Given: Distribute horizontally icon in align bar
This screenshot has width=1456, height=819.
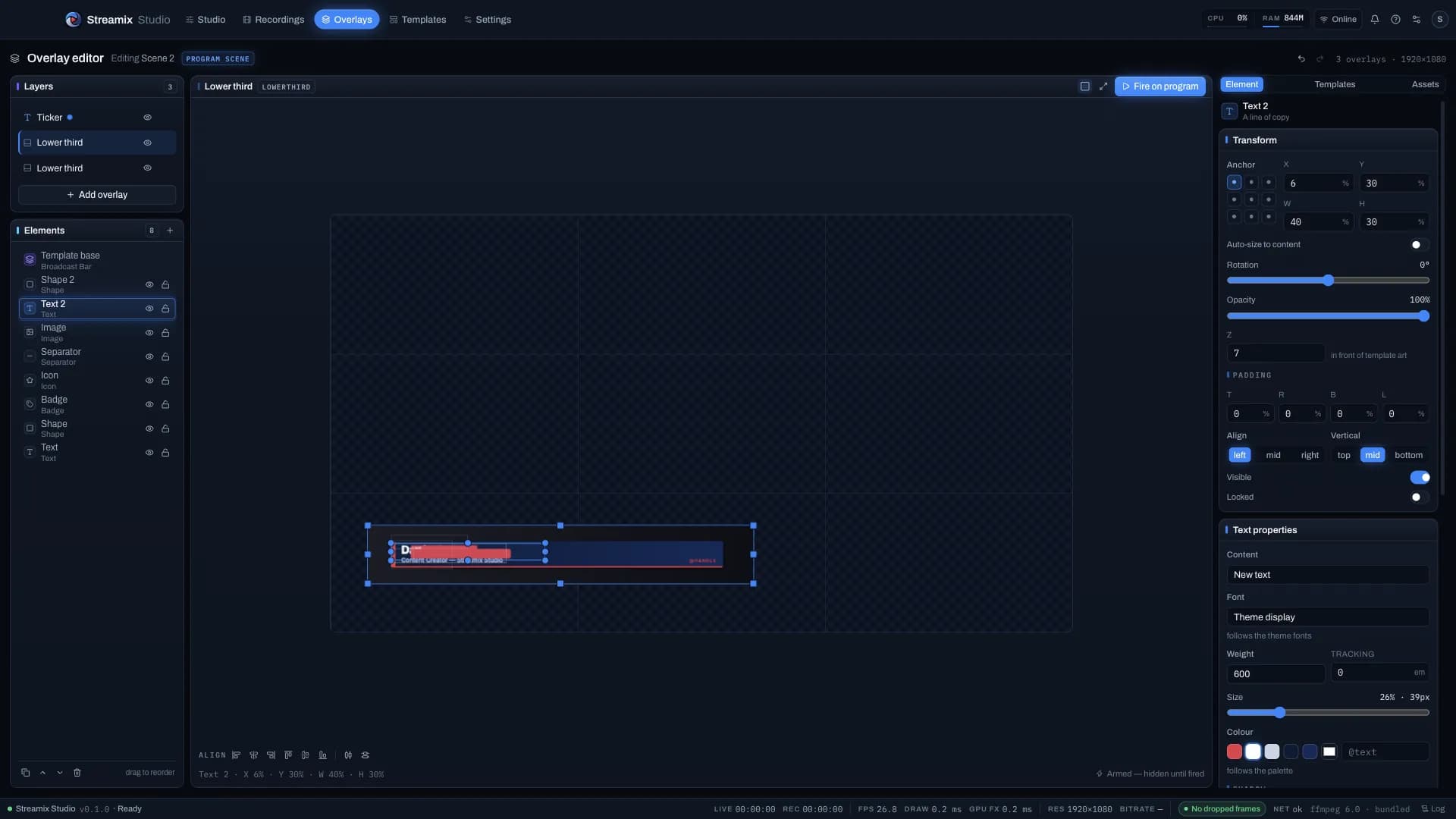Looking at the screenshot, I should 348,755.
